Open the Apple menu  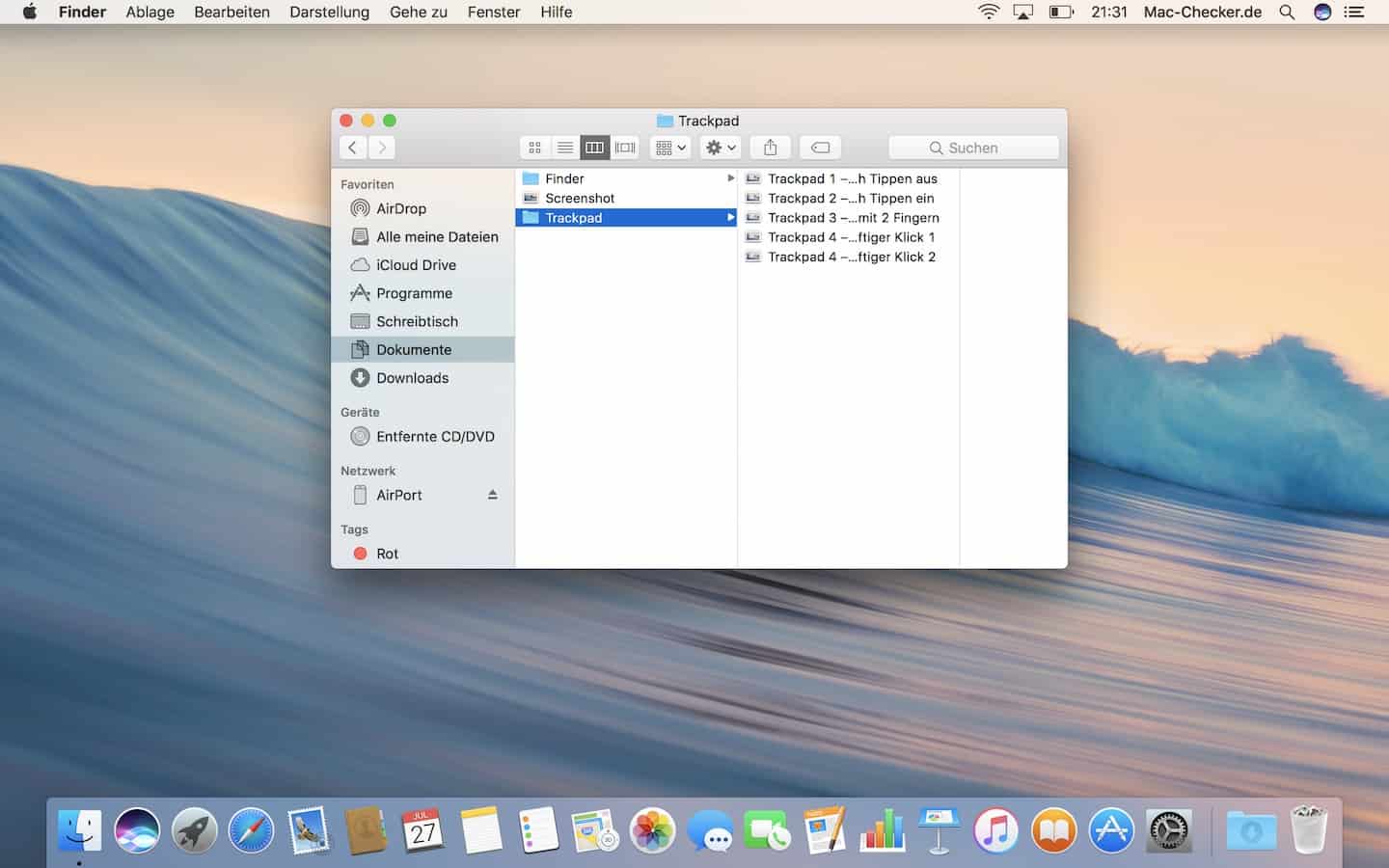coord(30,12)
